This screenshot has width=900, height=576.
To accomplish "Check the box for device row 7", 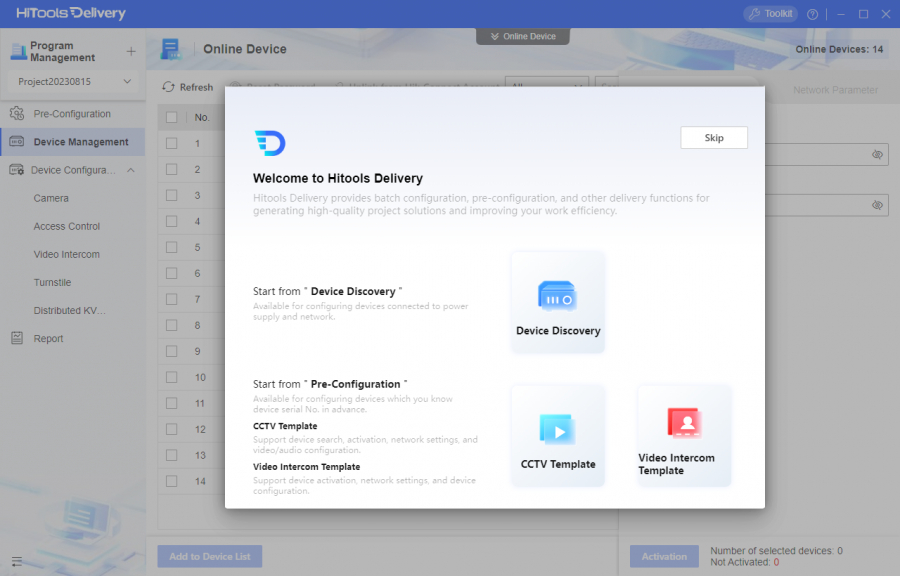I will coord(172,299).
